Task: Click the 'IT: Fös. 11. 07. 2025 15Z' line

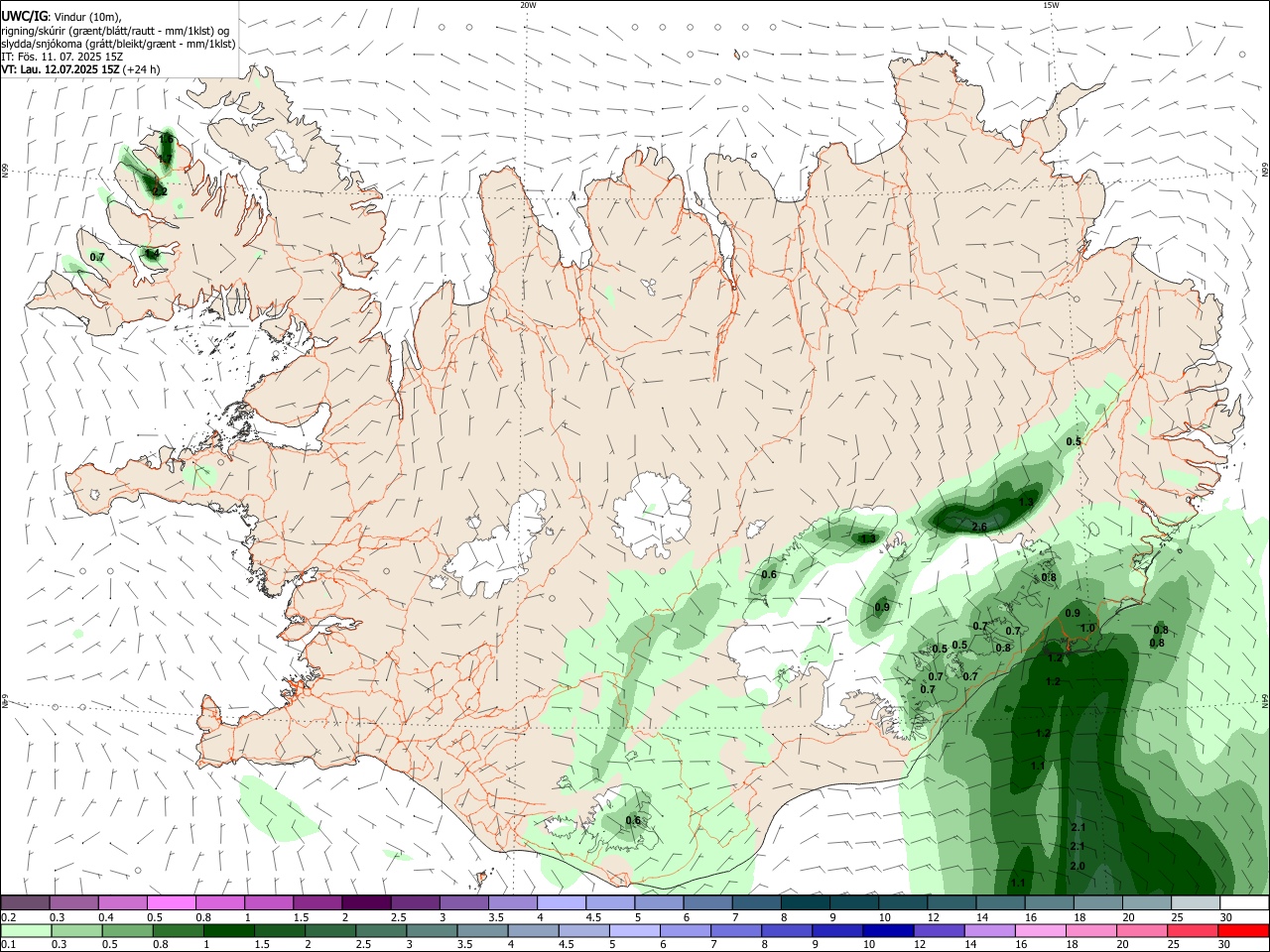Action: (62, 57)
